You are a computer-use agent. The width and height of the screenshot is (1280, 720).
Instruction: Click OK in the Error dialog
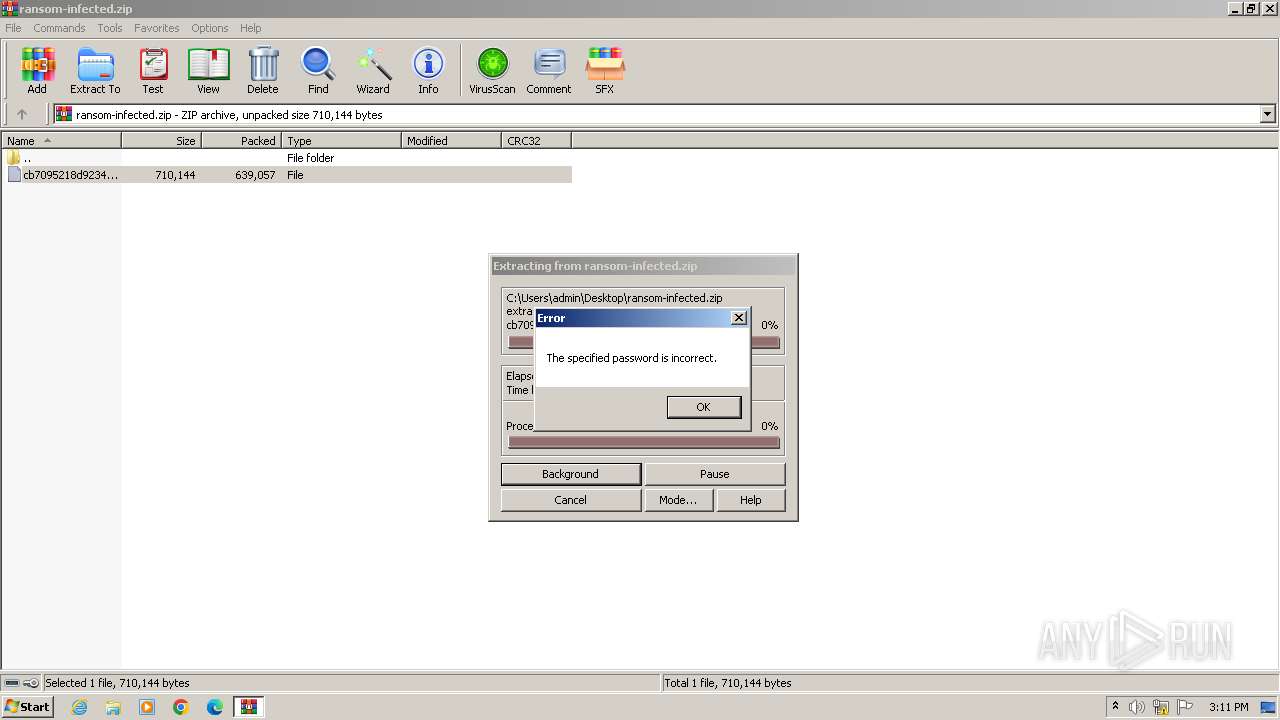(704, 407)
